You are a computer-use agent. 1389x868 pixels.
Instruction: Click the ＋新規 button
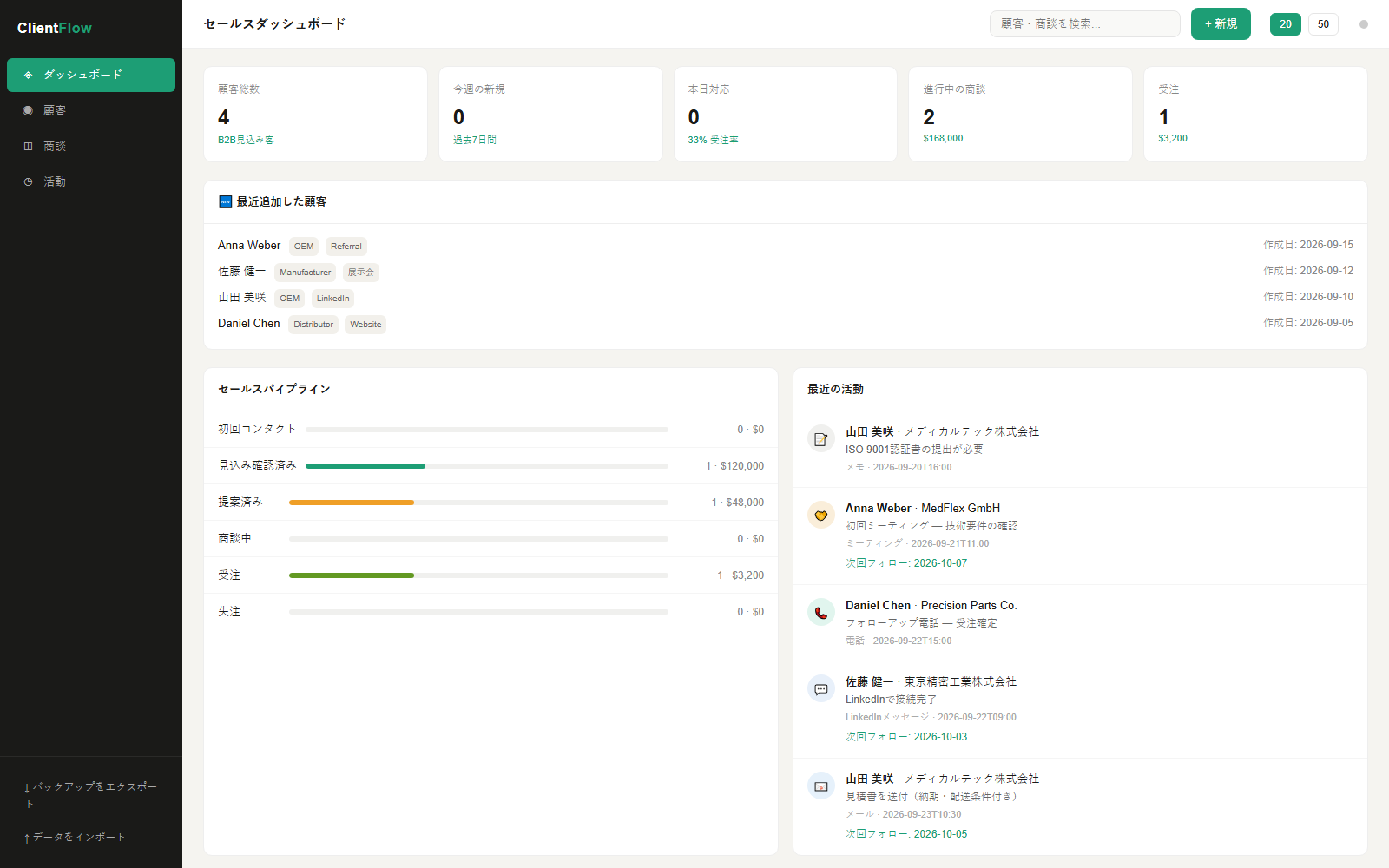(1221, 24)
